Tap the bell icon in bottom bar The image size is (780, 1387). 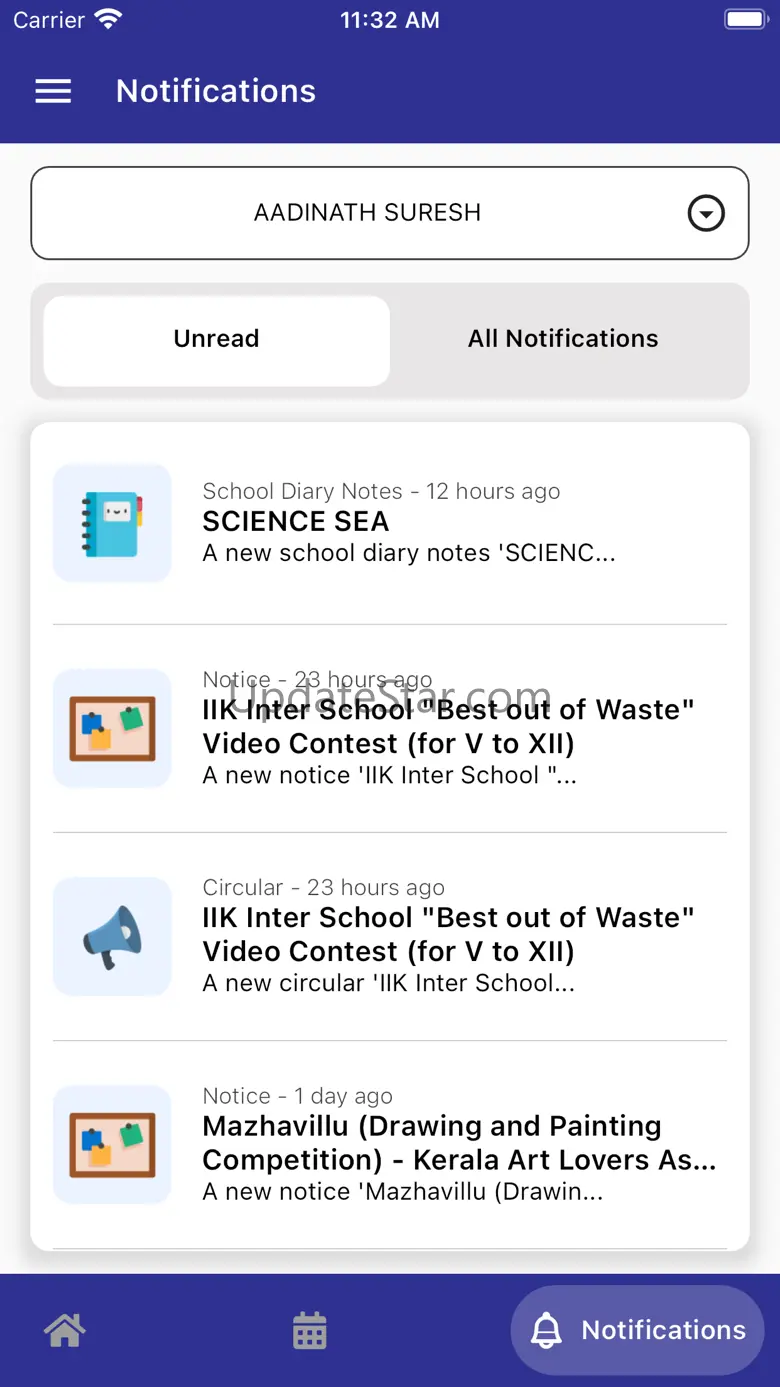click(x=546, y=1330)
